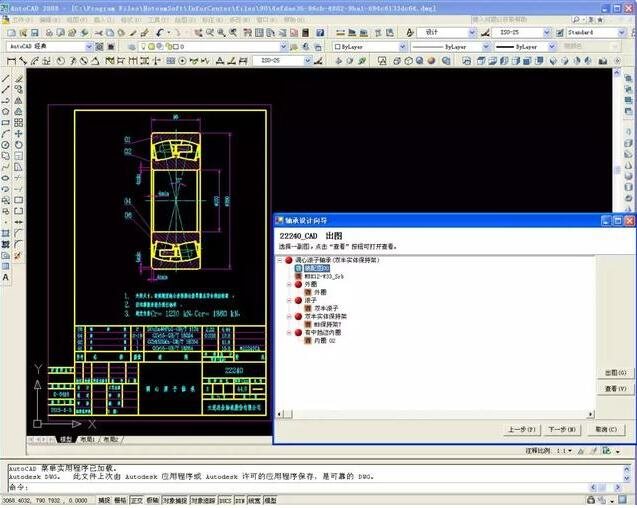Click the Linear dimension icon in the dimension toolbar
Screen dimensions: 637x508
click(8, 60)
